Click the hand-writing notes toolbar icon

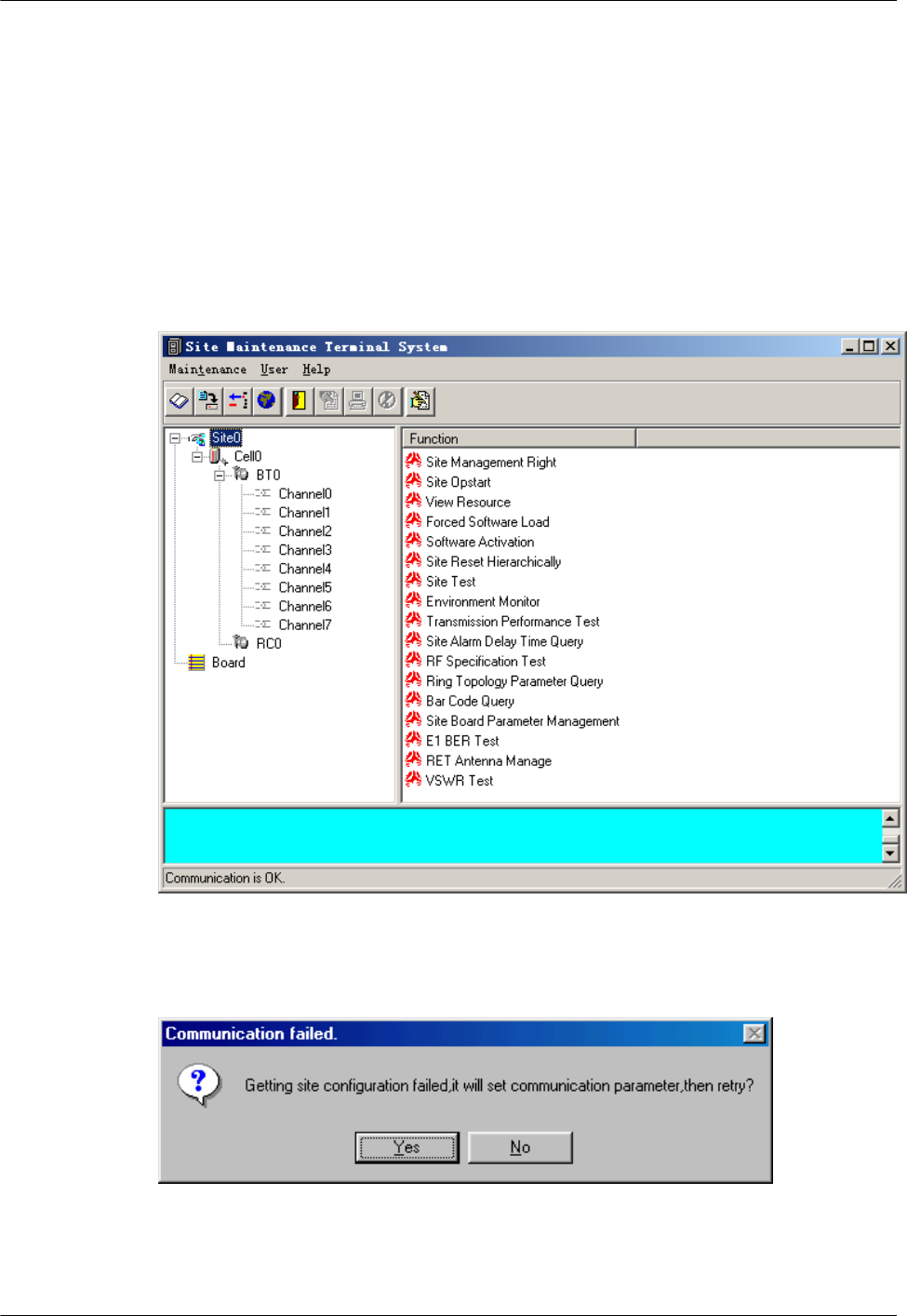[x=420, y=401]
